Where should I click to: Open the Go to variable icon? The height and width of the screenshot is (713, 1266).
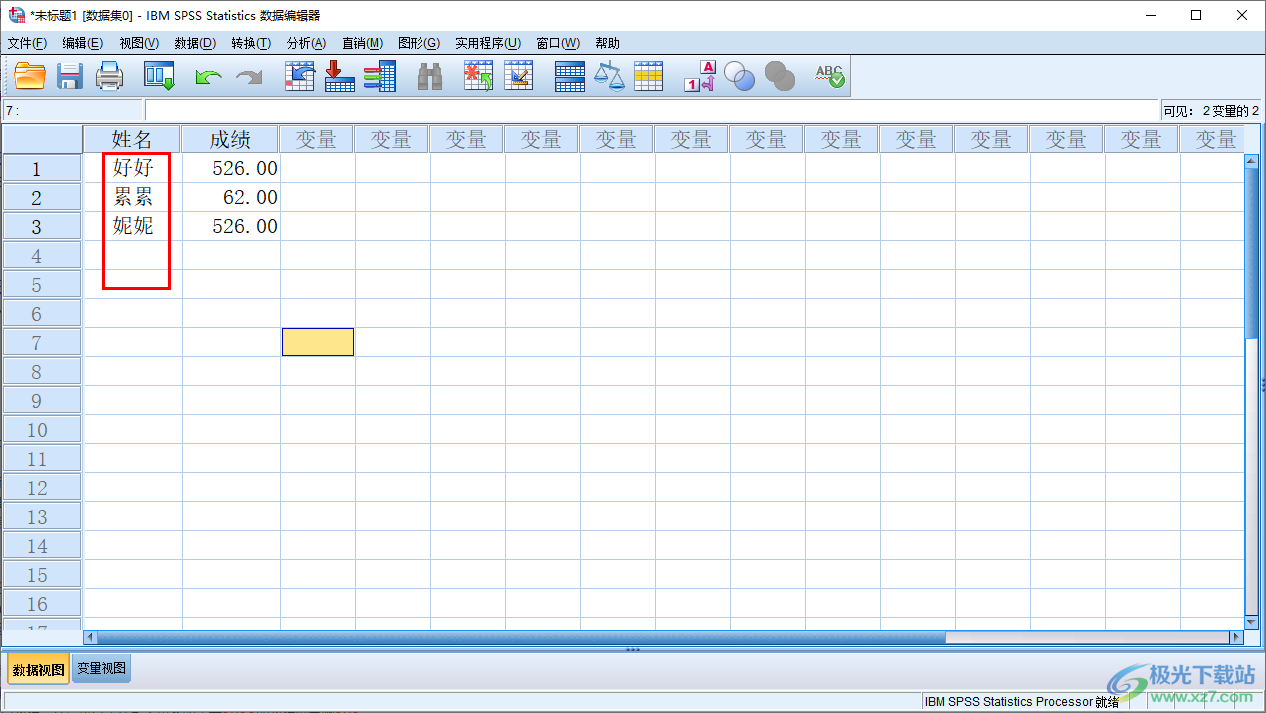(x=340, y=76)
